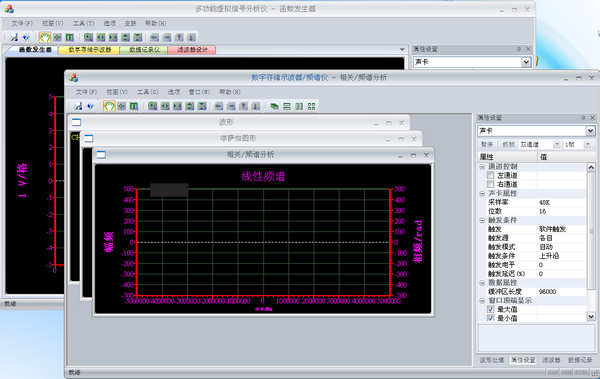Click the 缓冲区长度 value 96000
The width and height of the screenshot is (600, 379).
(547, 292)
